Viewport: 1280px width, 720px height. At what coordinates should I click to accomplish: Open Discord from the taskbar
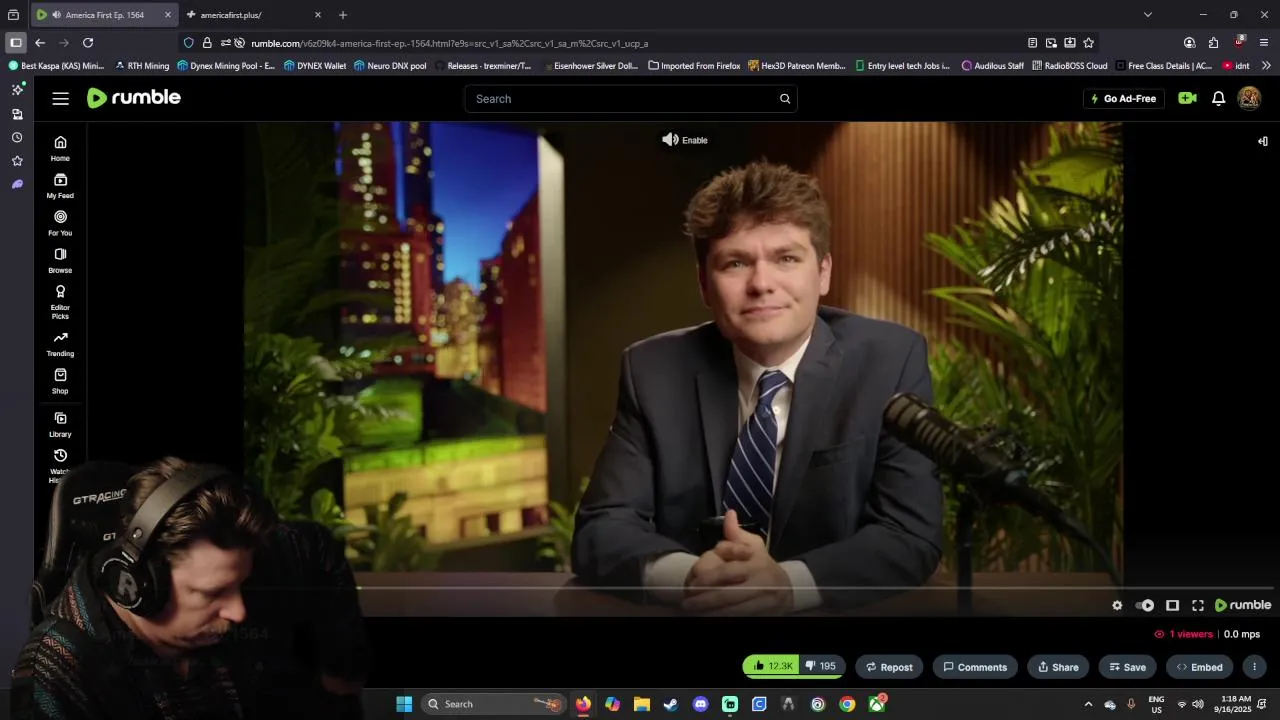click(700, 704)
